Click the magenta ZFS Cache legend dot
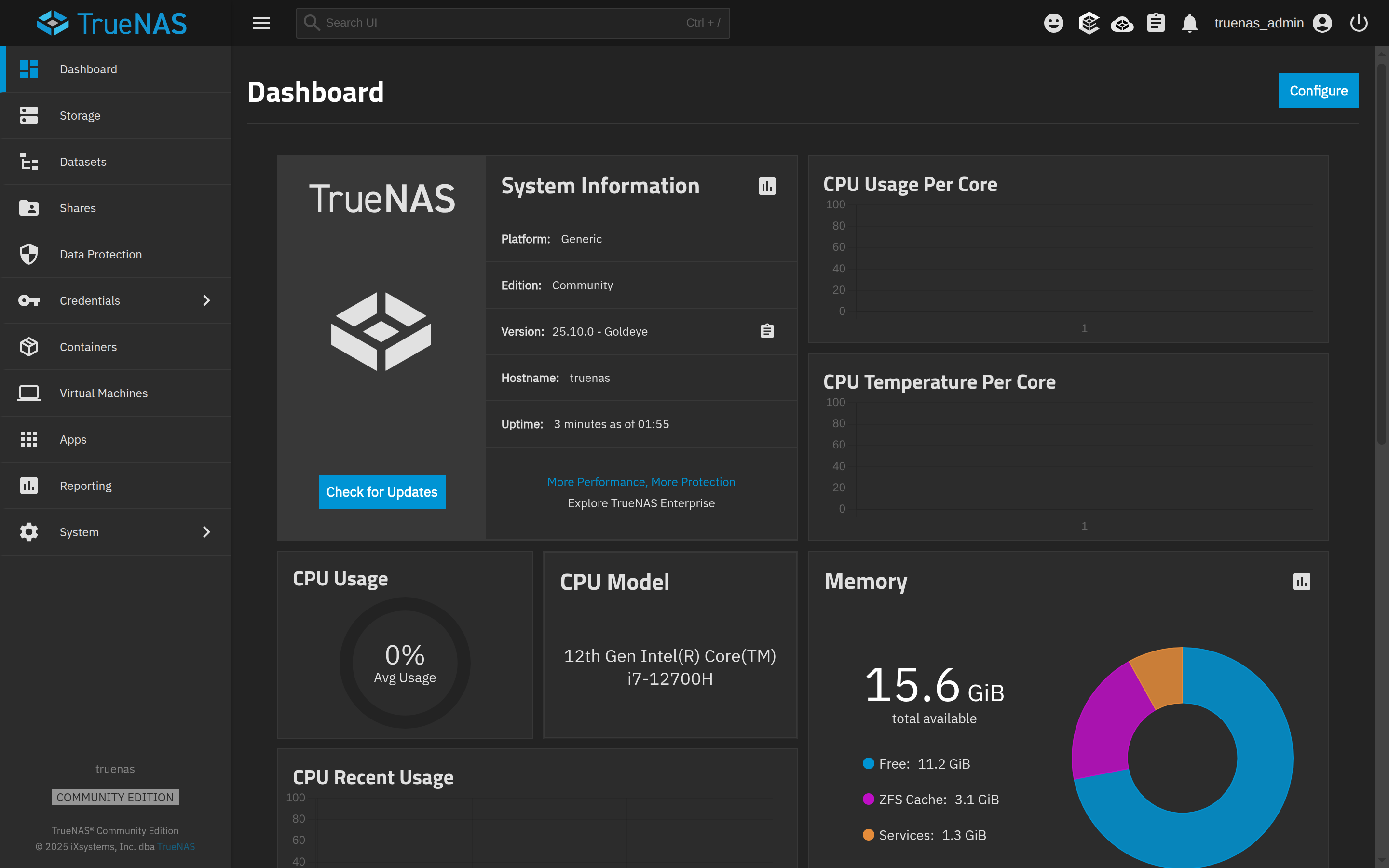The width and height of the screenshot is (1389, 868). pos(869,799)
